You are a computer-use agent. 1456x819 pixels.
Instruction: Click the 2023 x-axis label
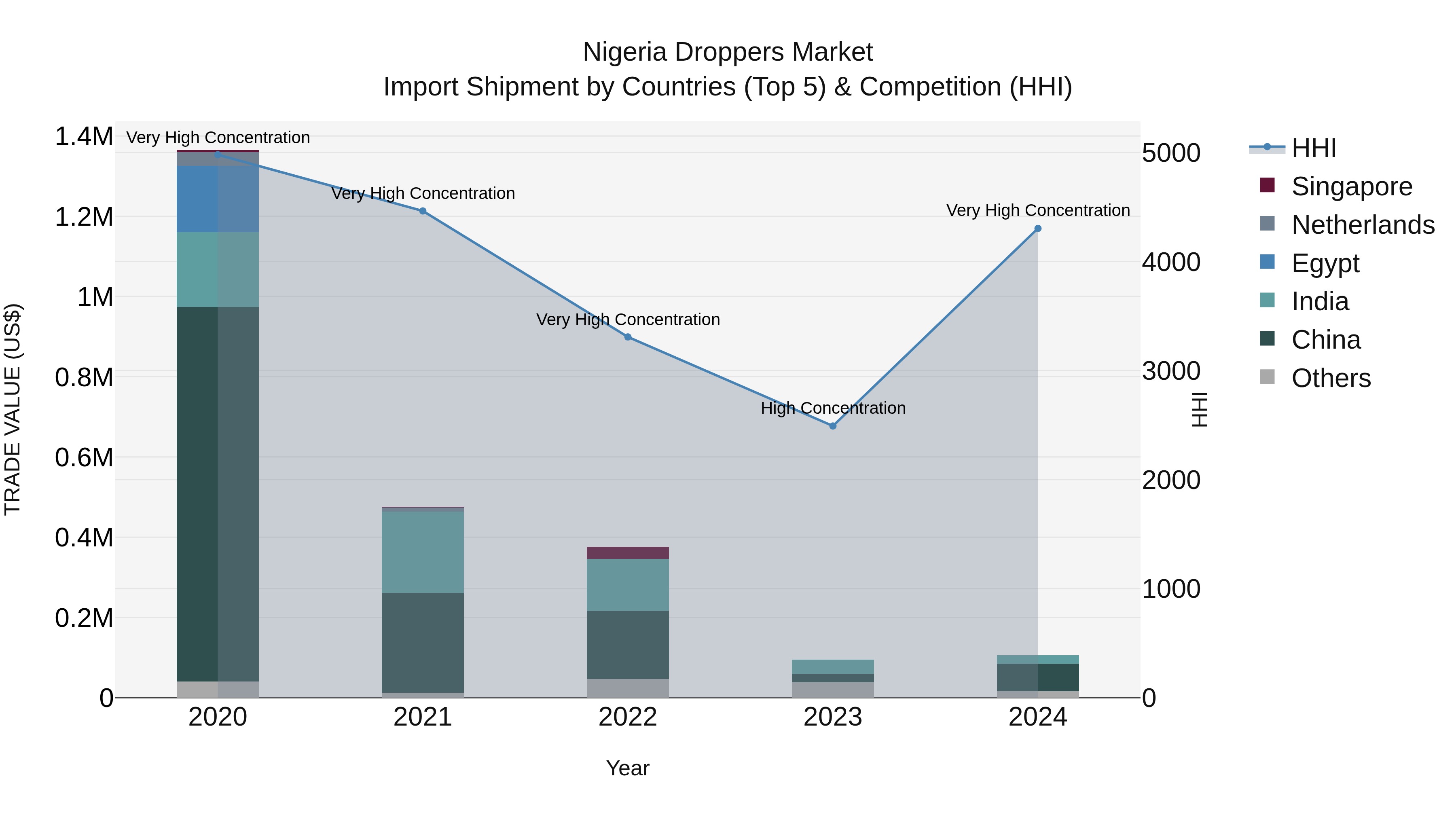point(833,717)
